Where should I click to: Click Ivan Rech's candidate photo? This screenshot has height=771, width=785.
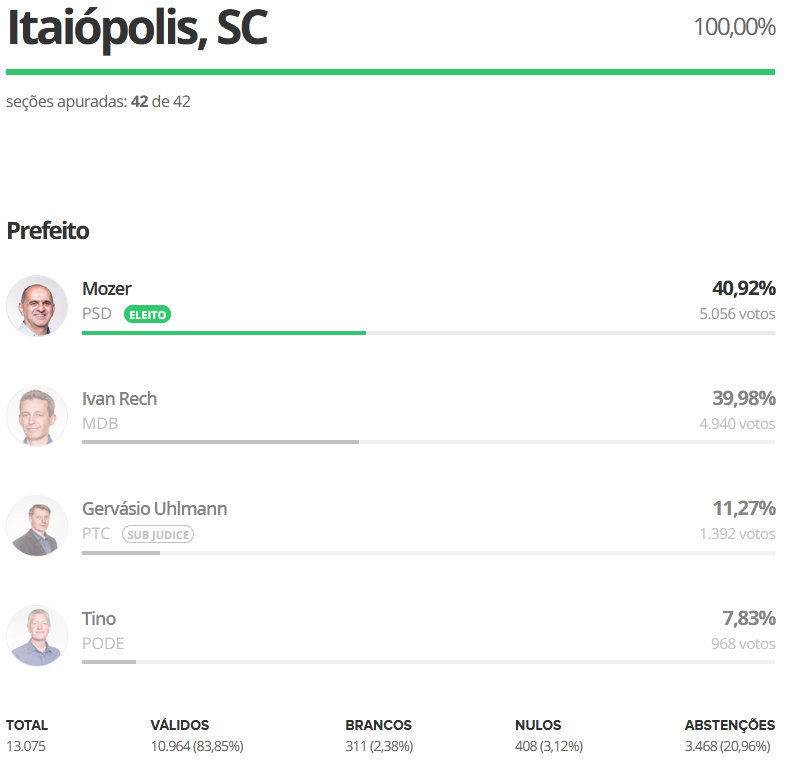pyautogui.click(x=37, y=416)
